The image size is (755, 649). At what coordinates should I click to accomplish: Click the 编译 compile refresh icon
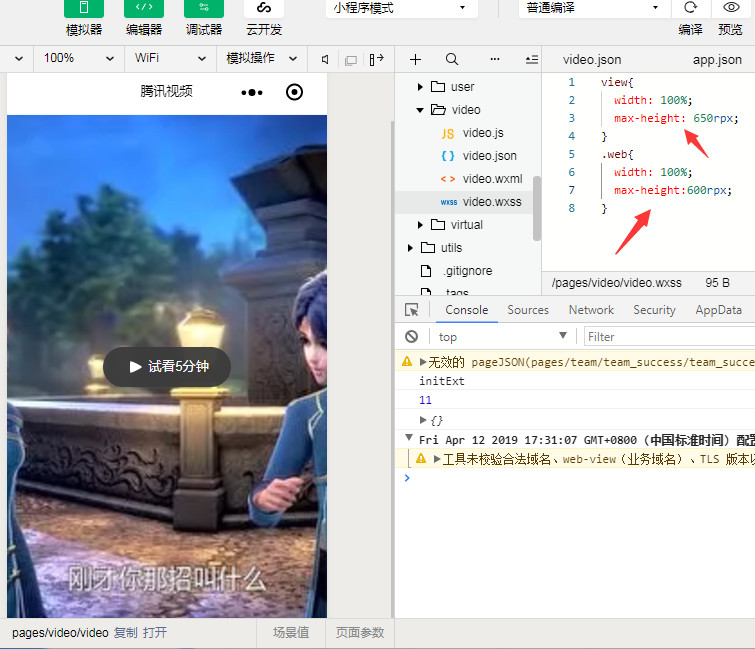690,8
